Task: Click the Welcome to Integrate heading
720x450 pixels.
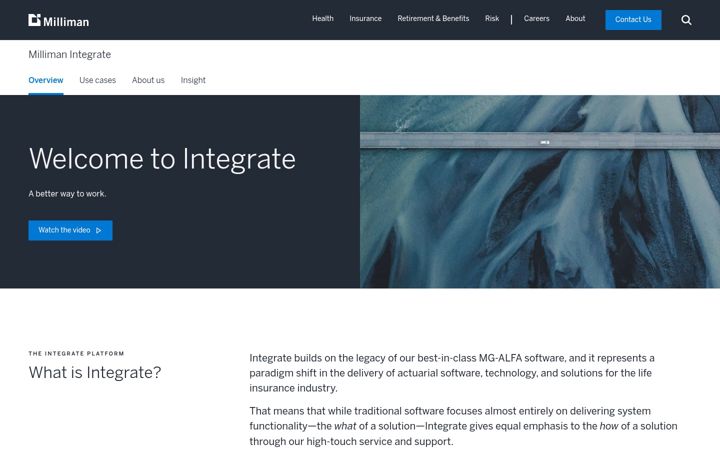Action: [x=162, y=159]
